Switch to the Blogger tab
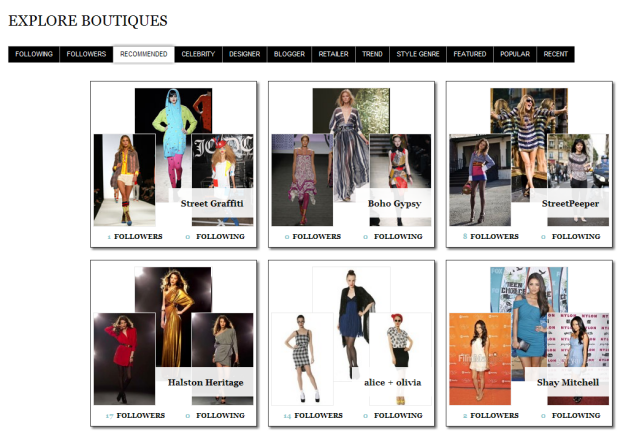The width and height of the screenshot is (640, 433). pyautogui.click(x=289, y=54)
